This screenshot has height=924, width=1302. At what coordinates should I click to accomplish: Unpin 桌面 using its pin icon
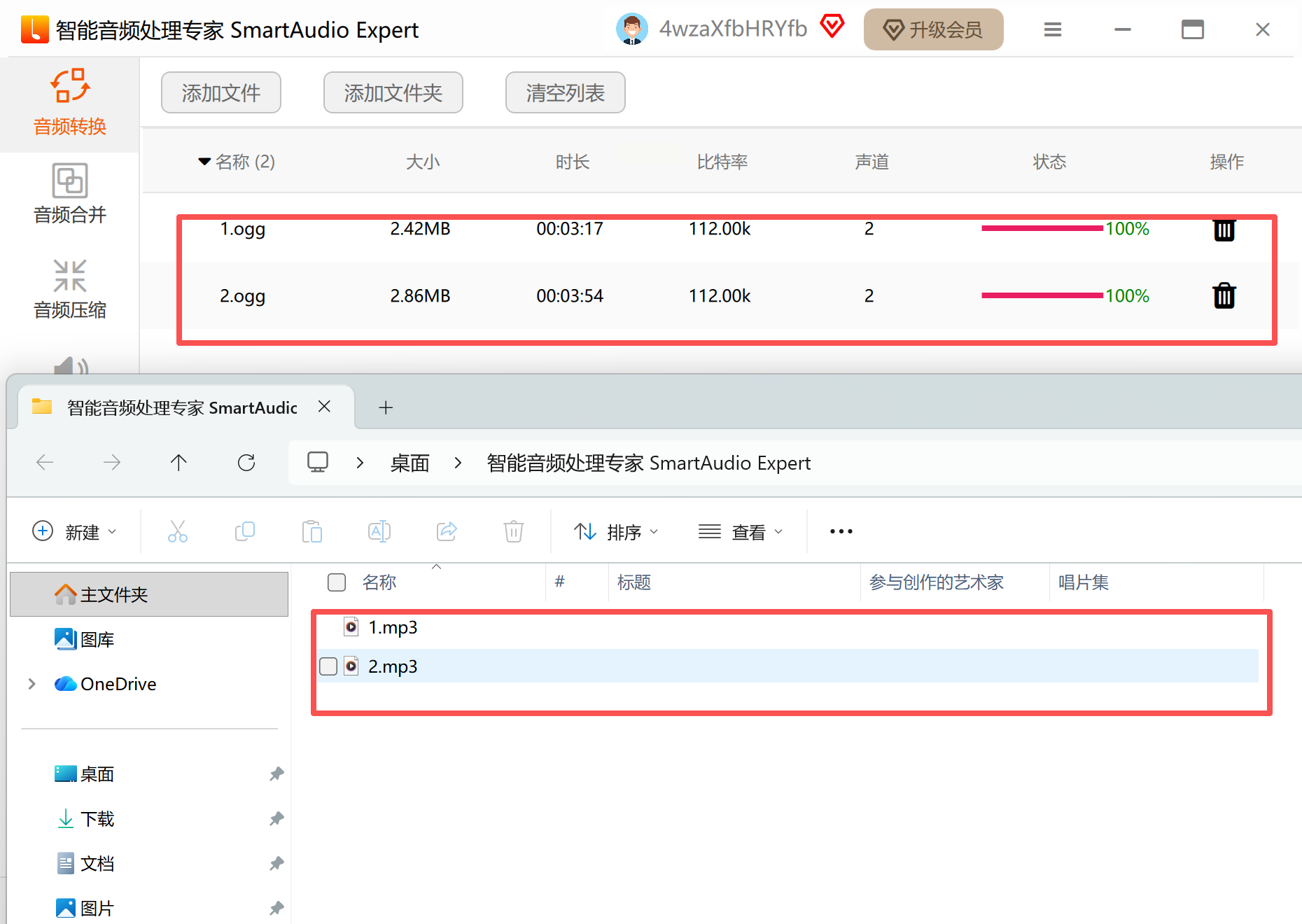[276, 773]
